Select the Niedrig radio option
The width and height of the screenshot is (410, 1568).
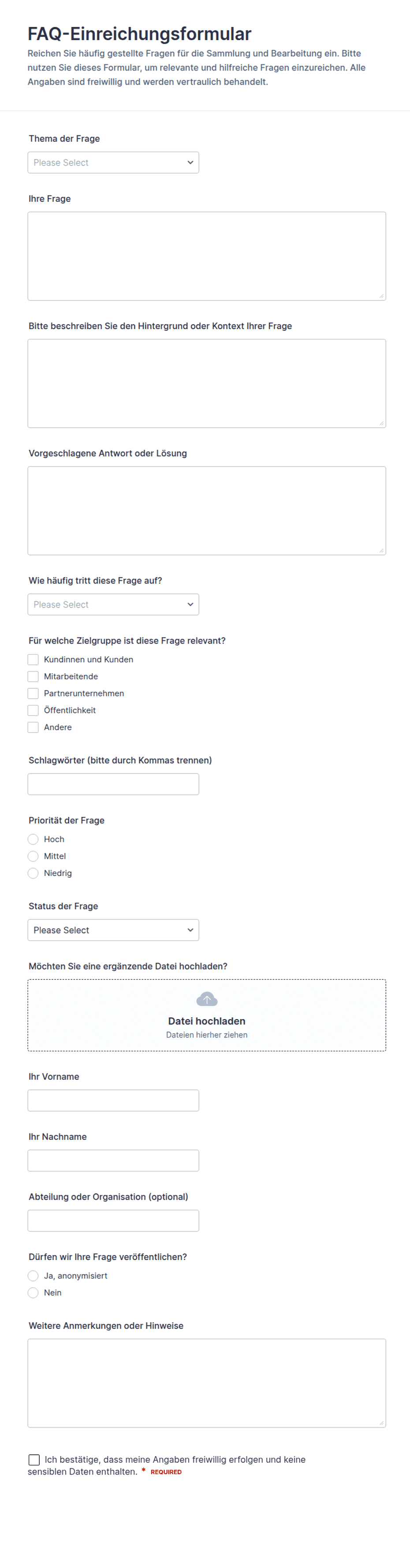pyautogui.click(x=33, y=874)
